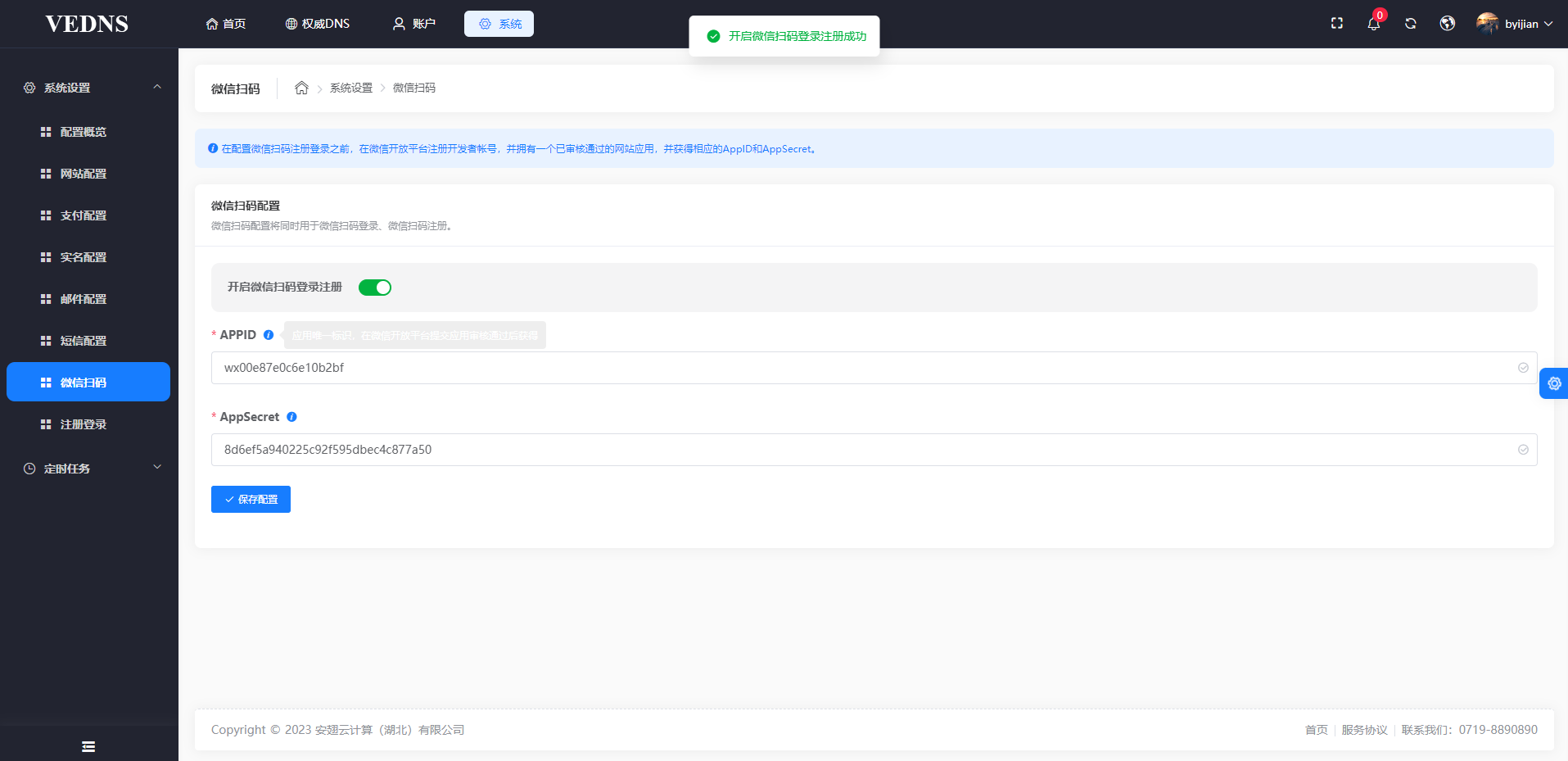Screen dimensions: 1568x761
Task: Open the byijian user dropdown
Action: (1515, 24)
